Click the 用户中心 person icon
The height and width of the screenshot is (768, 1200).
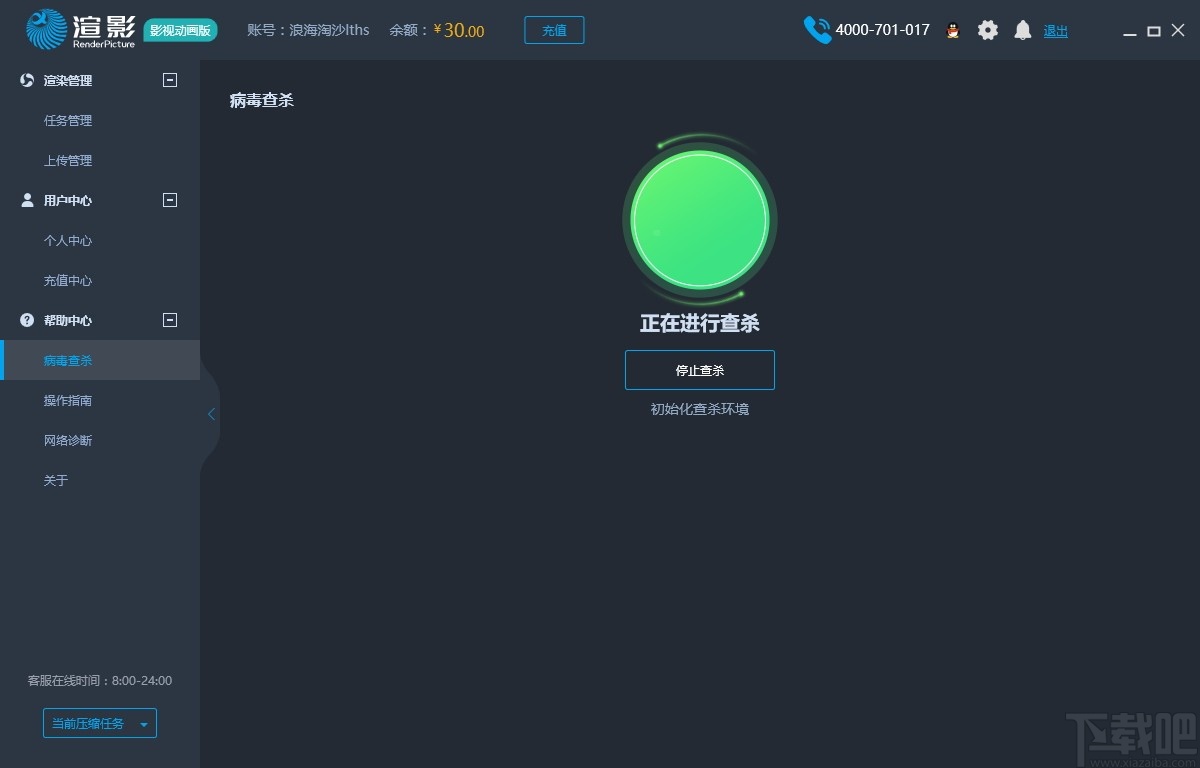[25, 200]
